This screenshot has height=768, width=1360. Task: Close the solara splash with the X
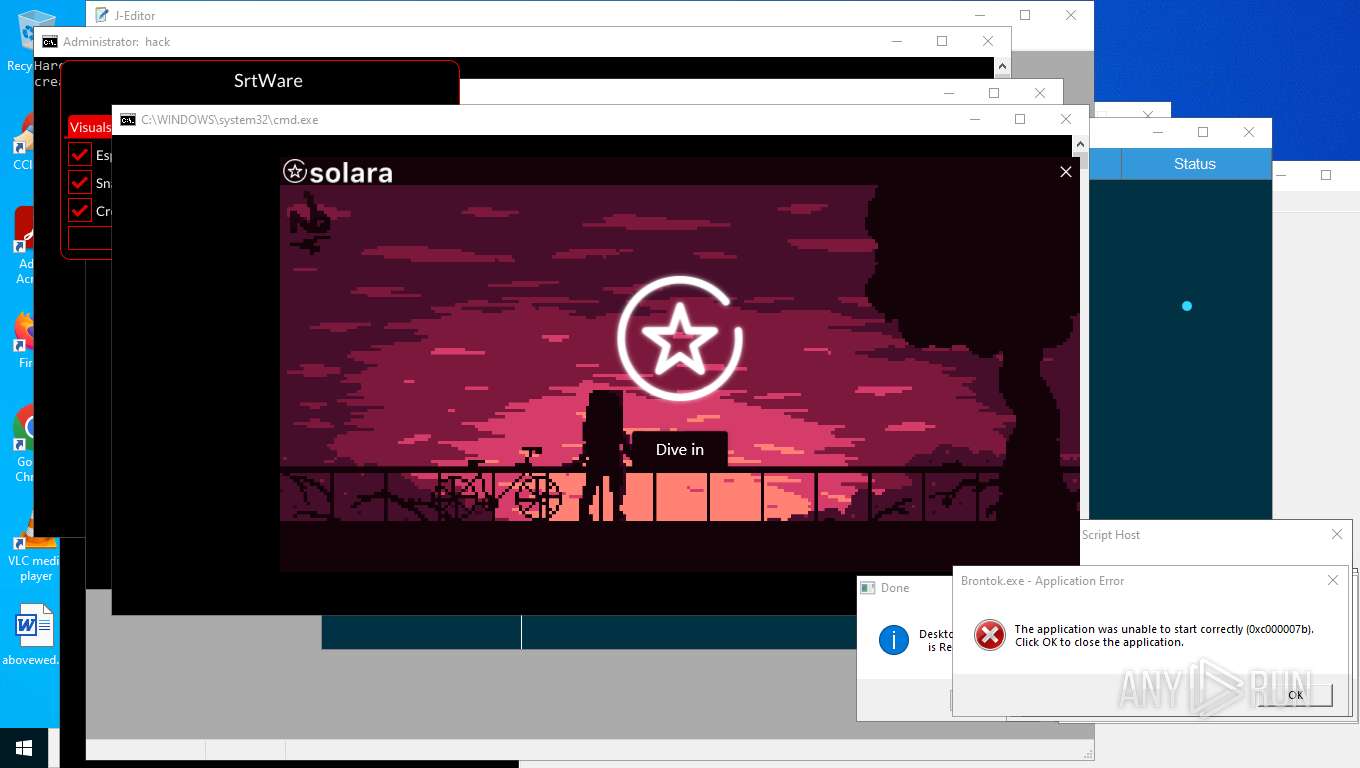tap(1066, 172)
